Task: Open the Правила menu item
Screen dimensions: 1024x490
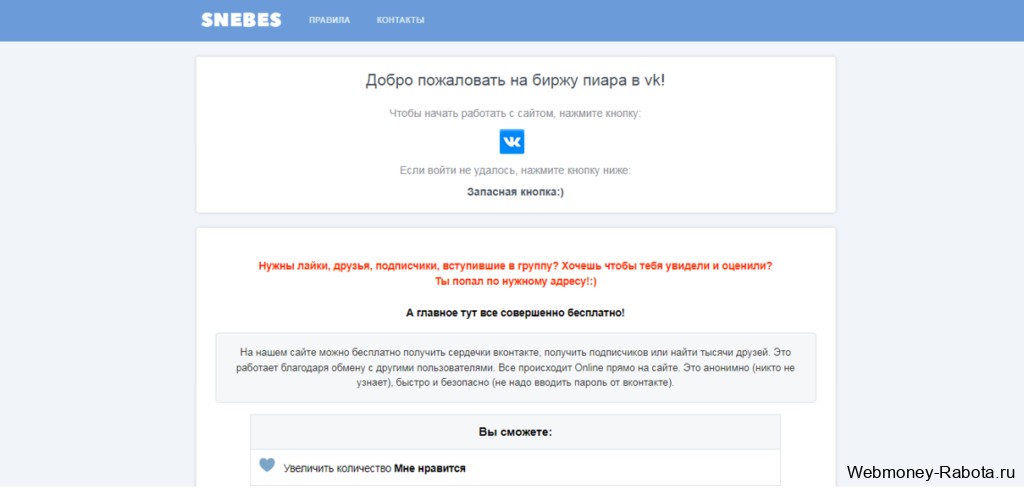Action: click(x=329, y=20)
